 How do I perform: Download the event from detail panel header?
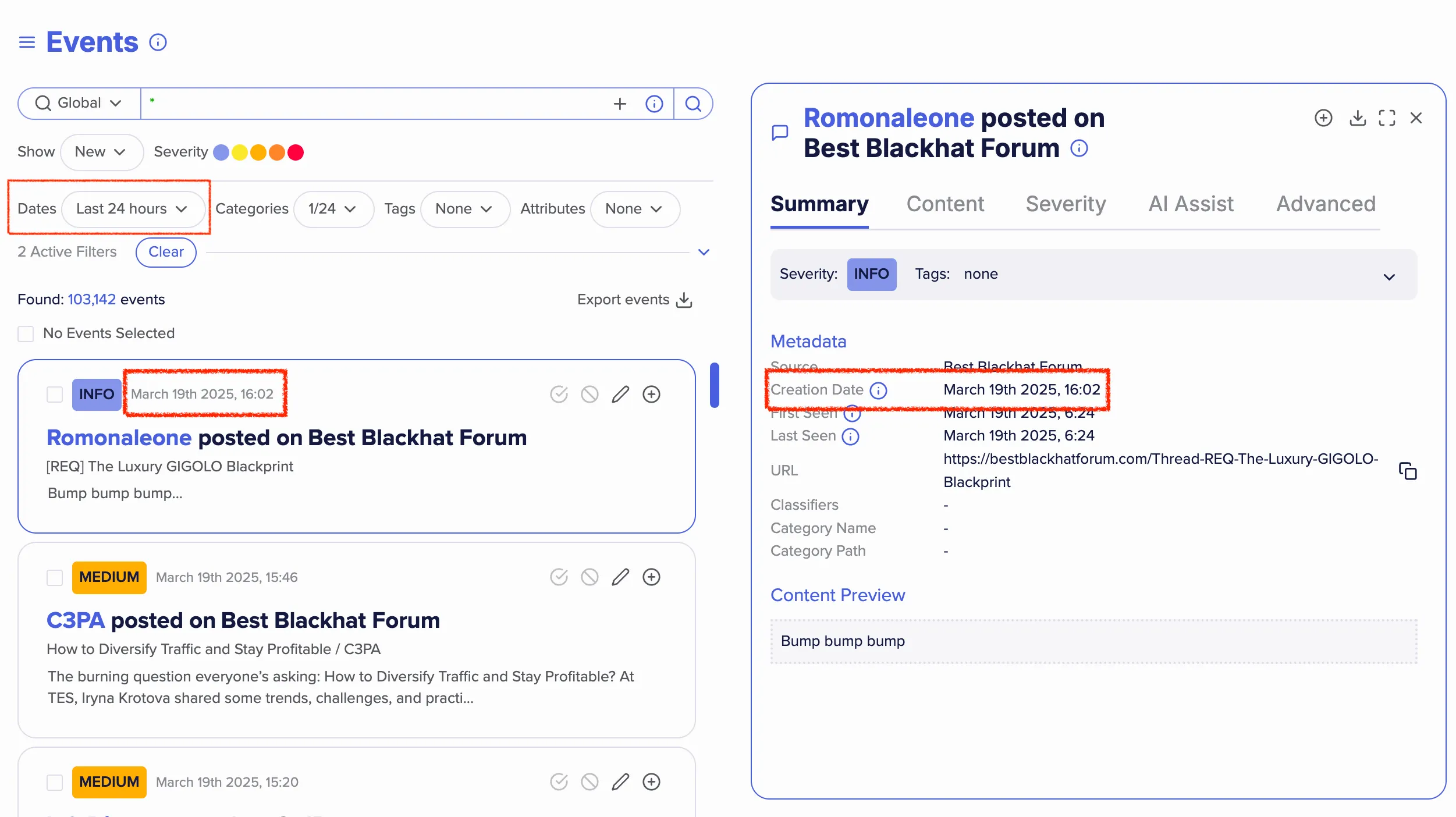pos(1357,118)
